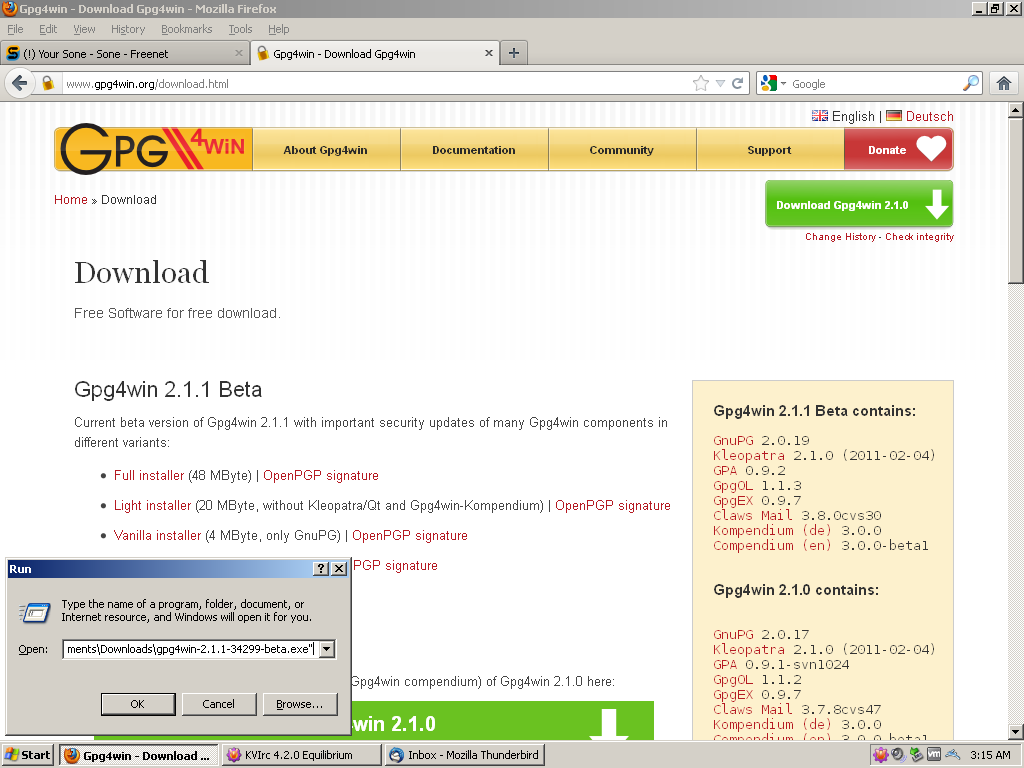The height and width of the screenshot is (768, 1024).
Task: Close the Gpg4win download tab
Action: click(x=488, y=53)
